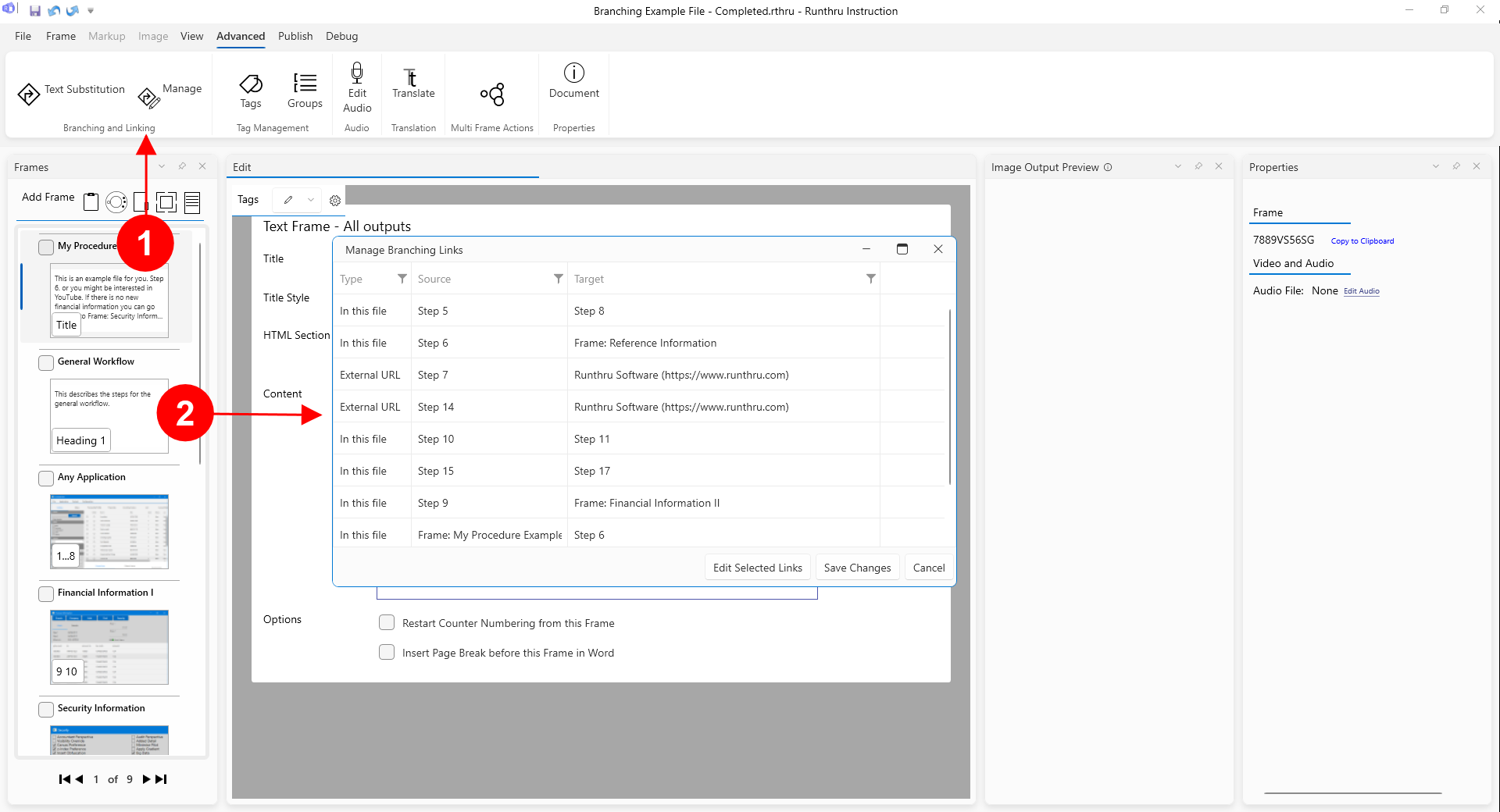Click the Tags settings gear icon

335,201
